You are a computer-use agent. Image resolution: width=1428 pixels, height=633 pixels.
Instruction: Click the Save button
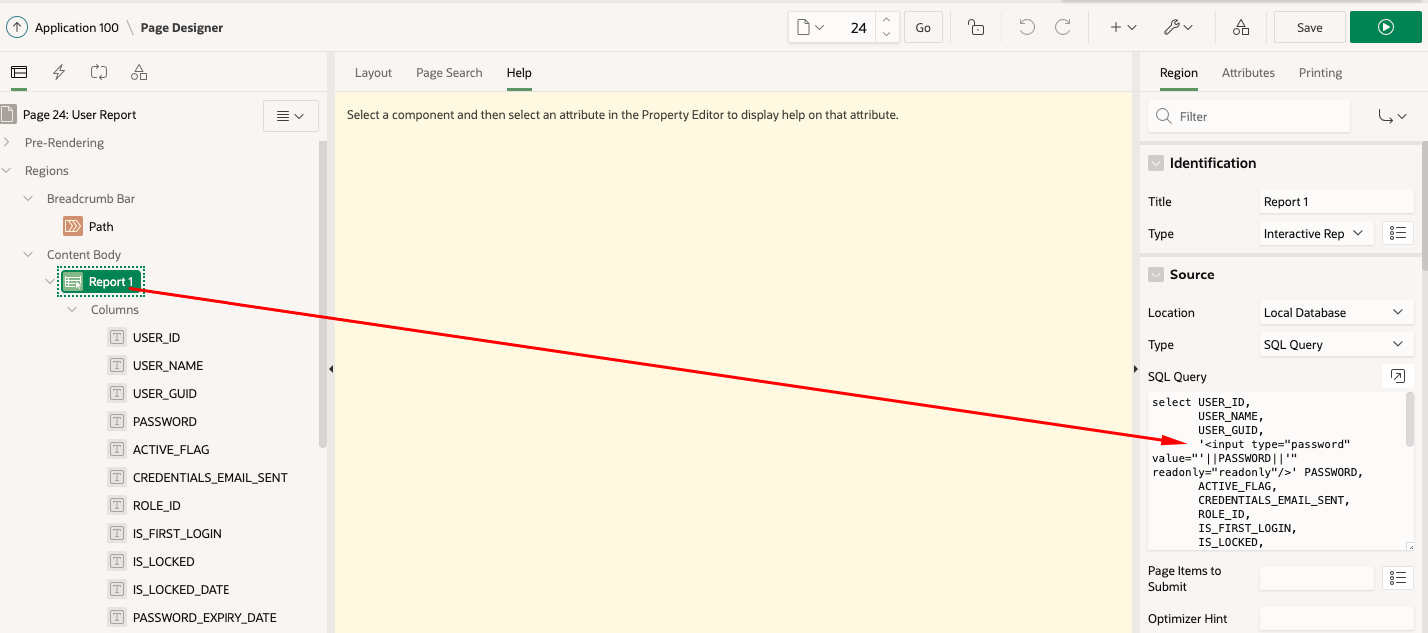(x=1309, y=27)
